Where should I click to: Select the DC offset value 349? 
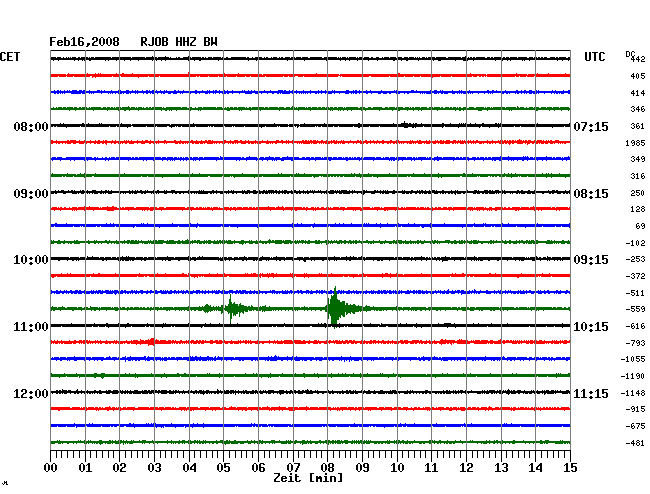638,159
